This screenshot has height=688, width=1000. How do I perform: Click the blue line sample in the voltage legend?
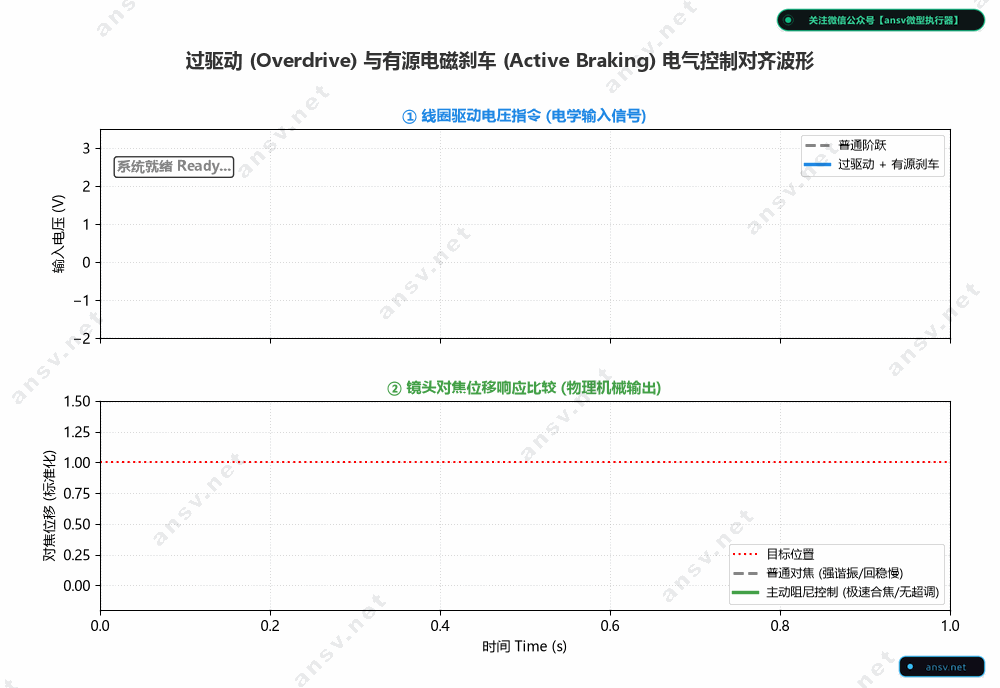817,165
